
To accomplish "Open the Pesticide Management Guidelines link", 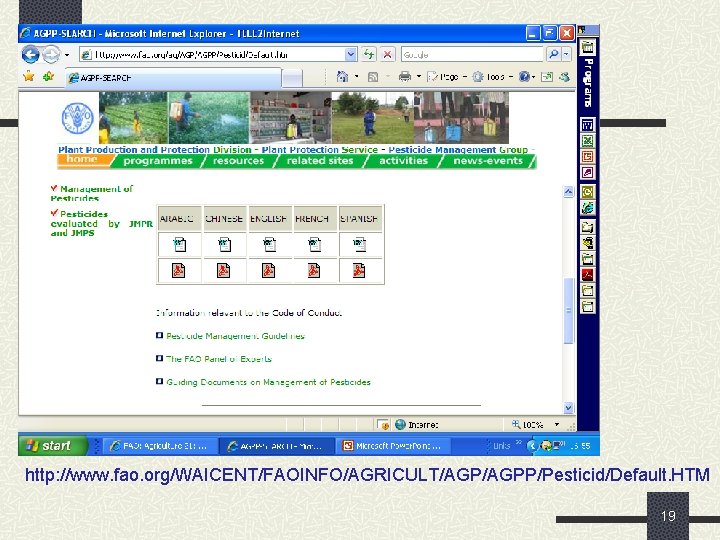I will [235, 336].
